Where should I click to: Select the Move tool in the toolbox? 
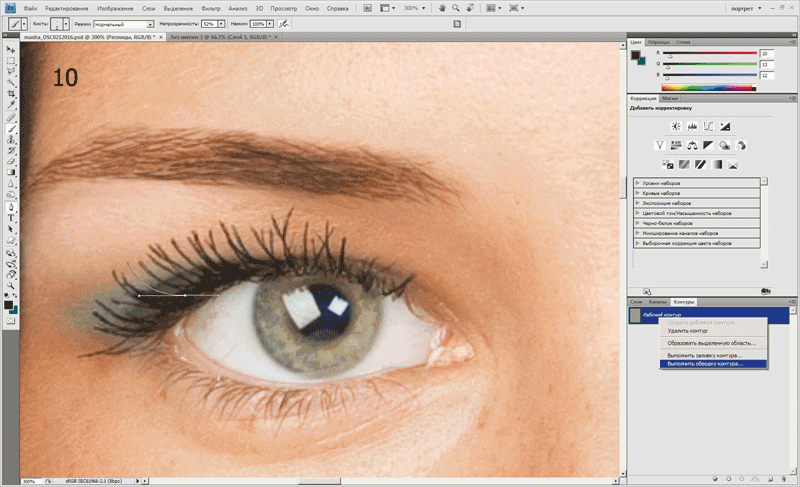coord(12,49)
